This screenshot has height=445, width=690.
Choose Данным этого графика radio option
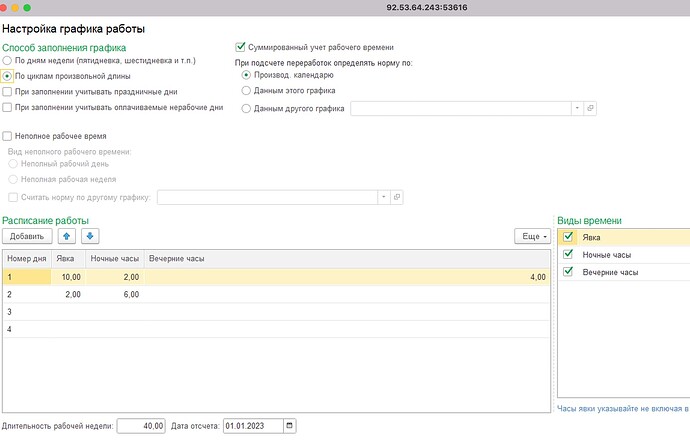246,91
